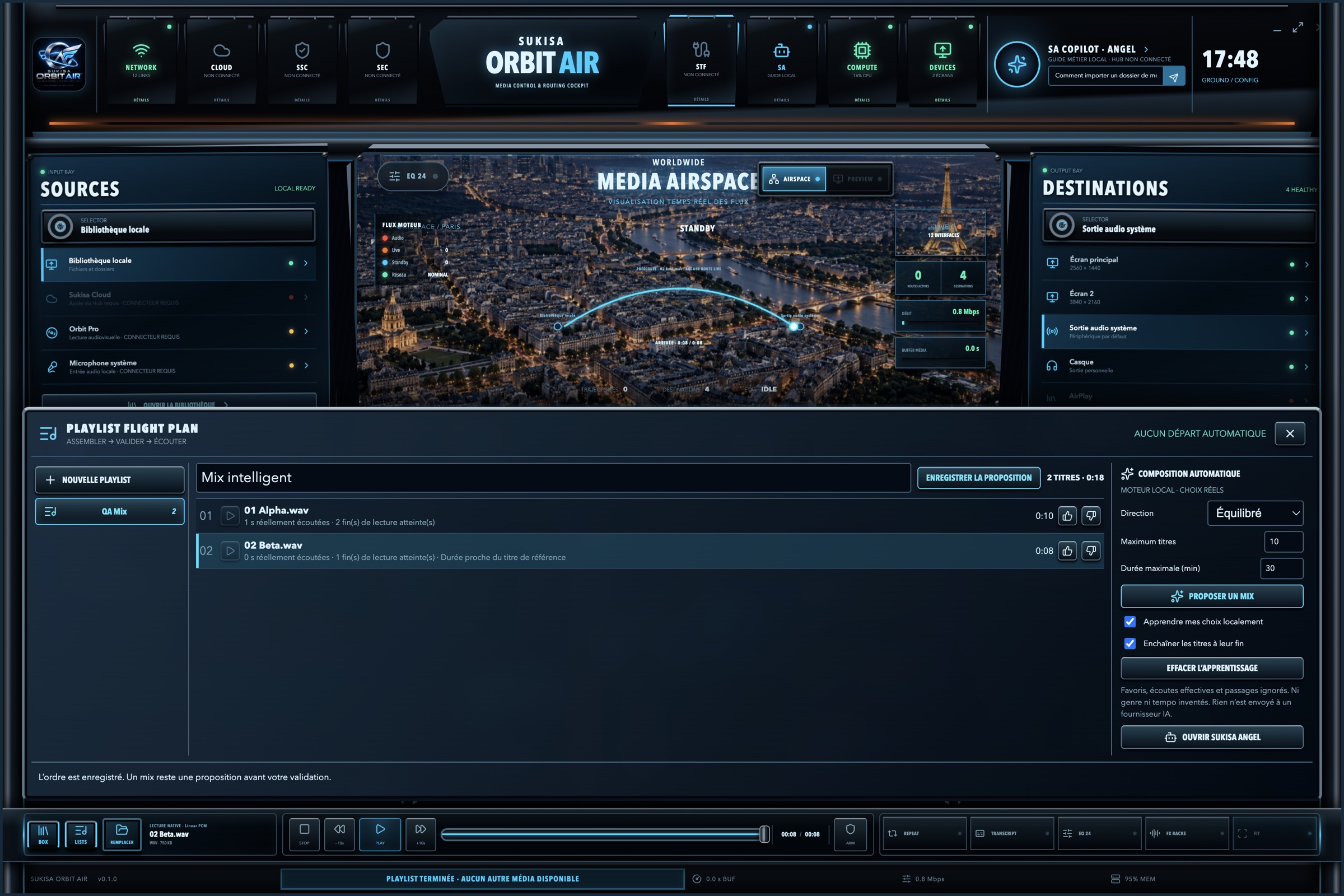Open the Sources selector Bibliothèque locale

[x=178, y=226]
